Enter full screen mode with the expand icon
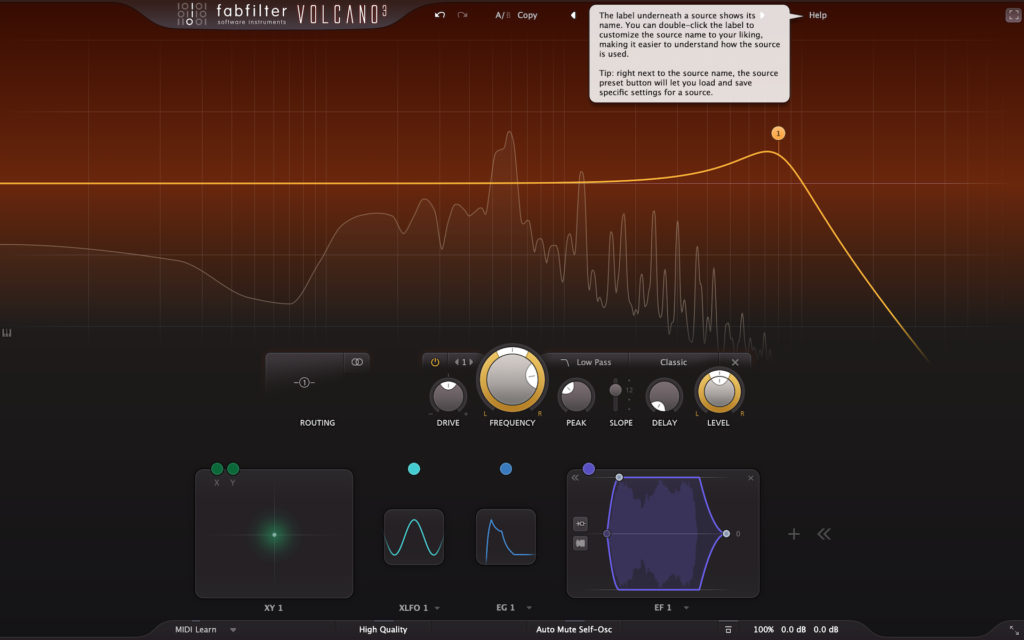The width and height of the screenshot is (1024, 640). pos(1012,16)
